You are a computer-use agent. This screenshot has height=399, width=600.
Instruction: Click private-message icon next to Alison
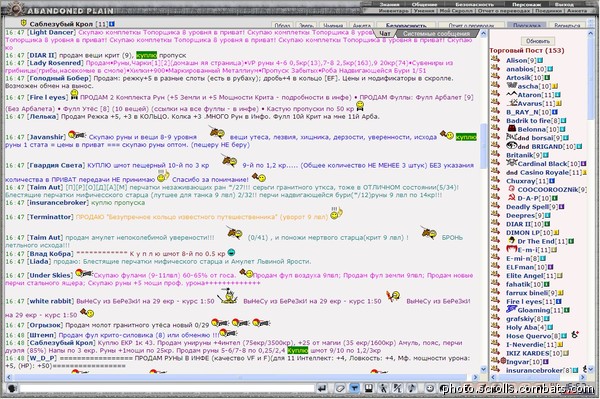coord(495,59)
